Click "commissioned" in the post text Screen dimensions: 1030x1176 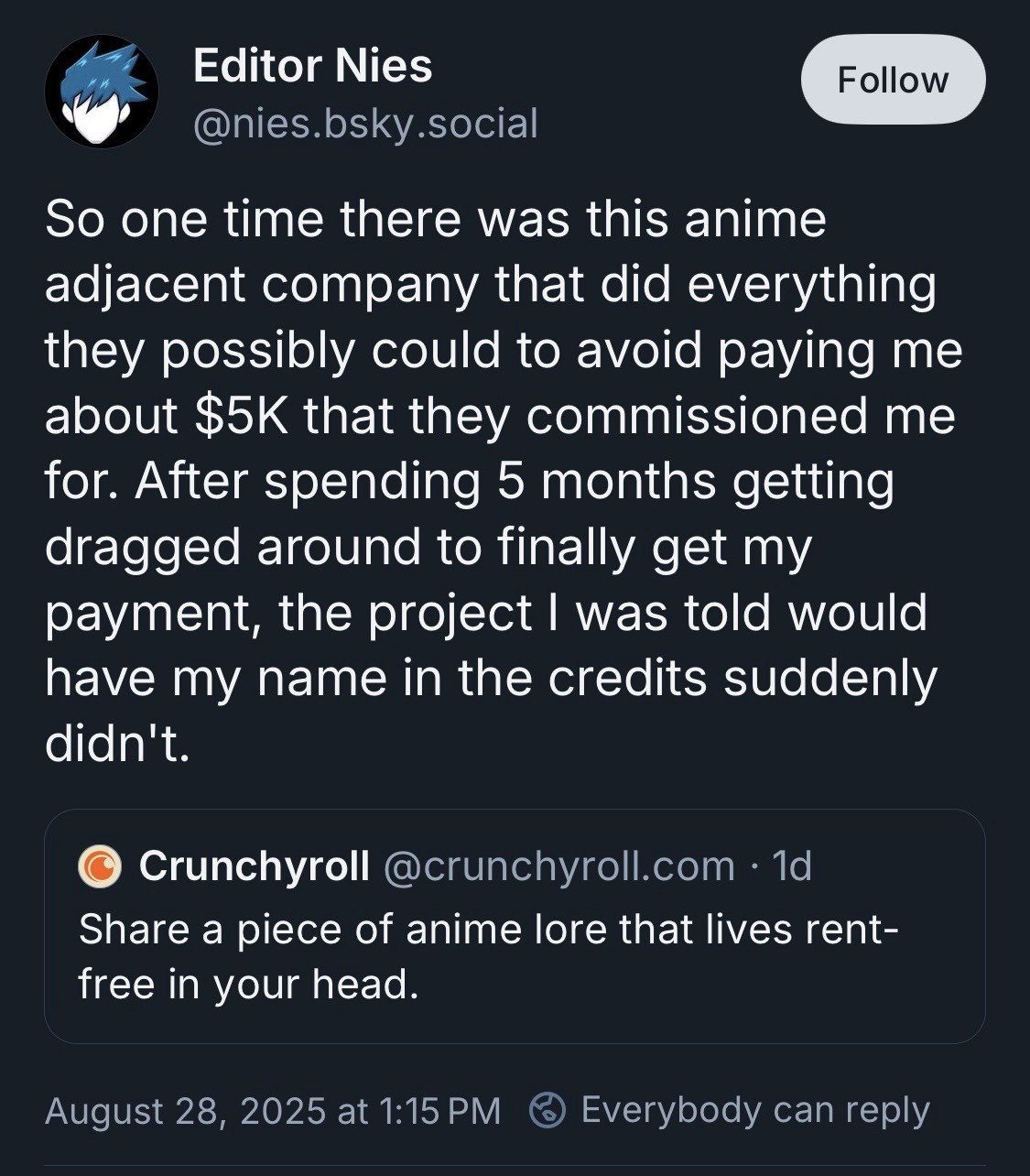pos(697,416)
